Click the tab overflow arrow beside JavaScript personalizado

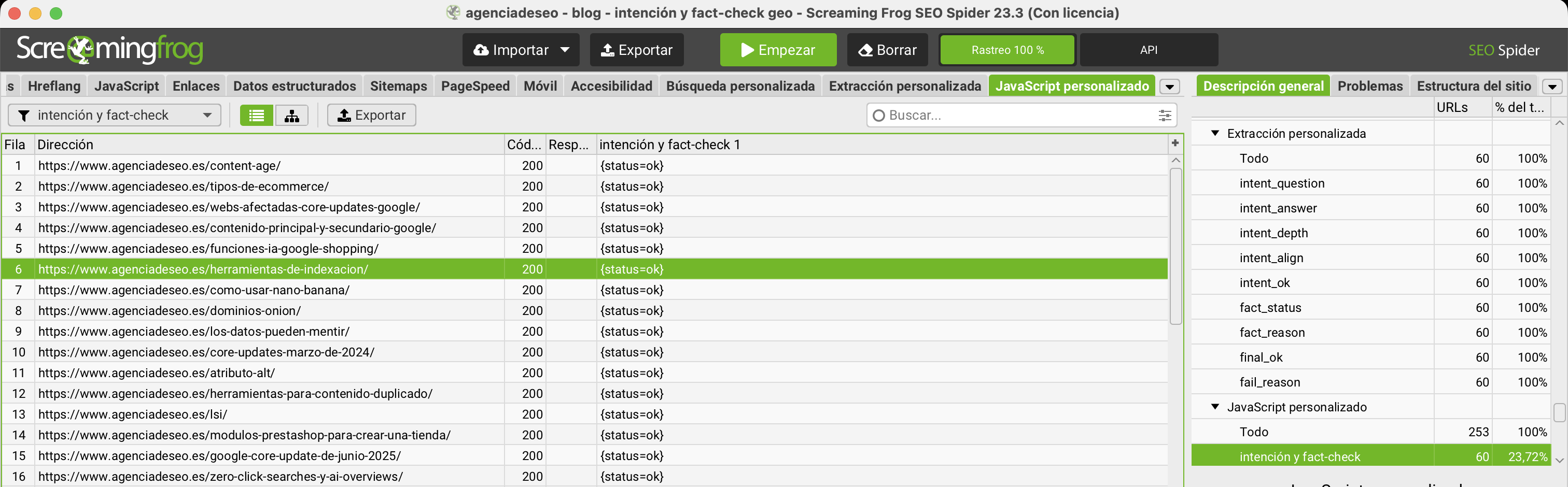[1170, 87]
